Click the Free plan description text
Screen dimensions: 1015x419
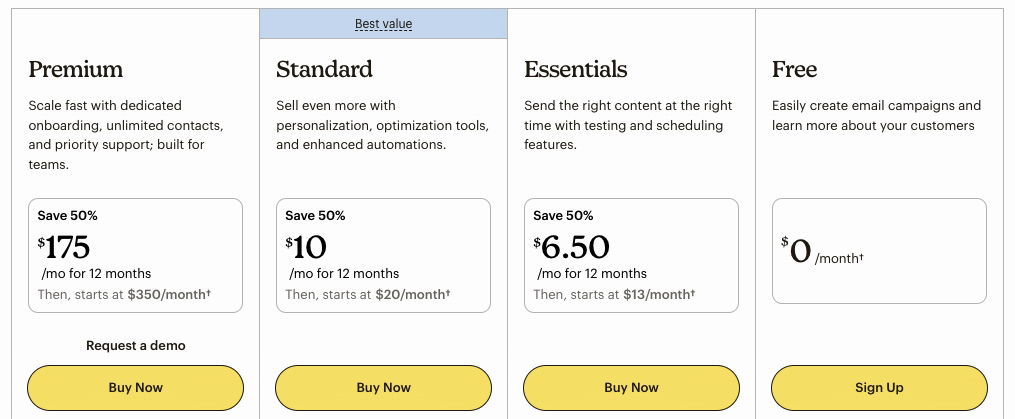pyautogui.click(x=876, y=116)
